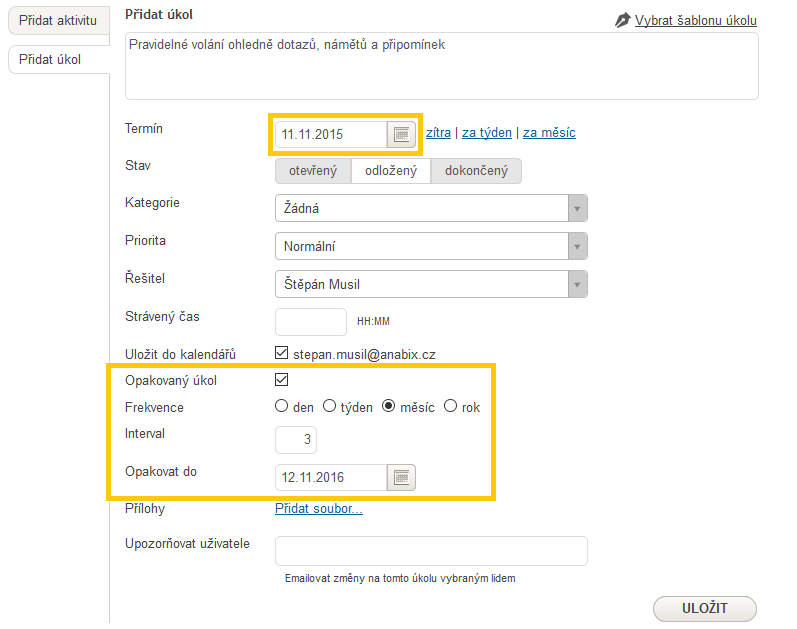Click the Strávený čas input field
The height and width of the screenshot is (629, 797).
point(311,322)
